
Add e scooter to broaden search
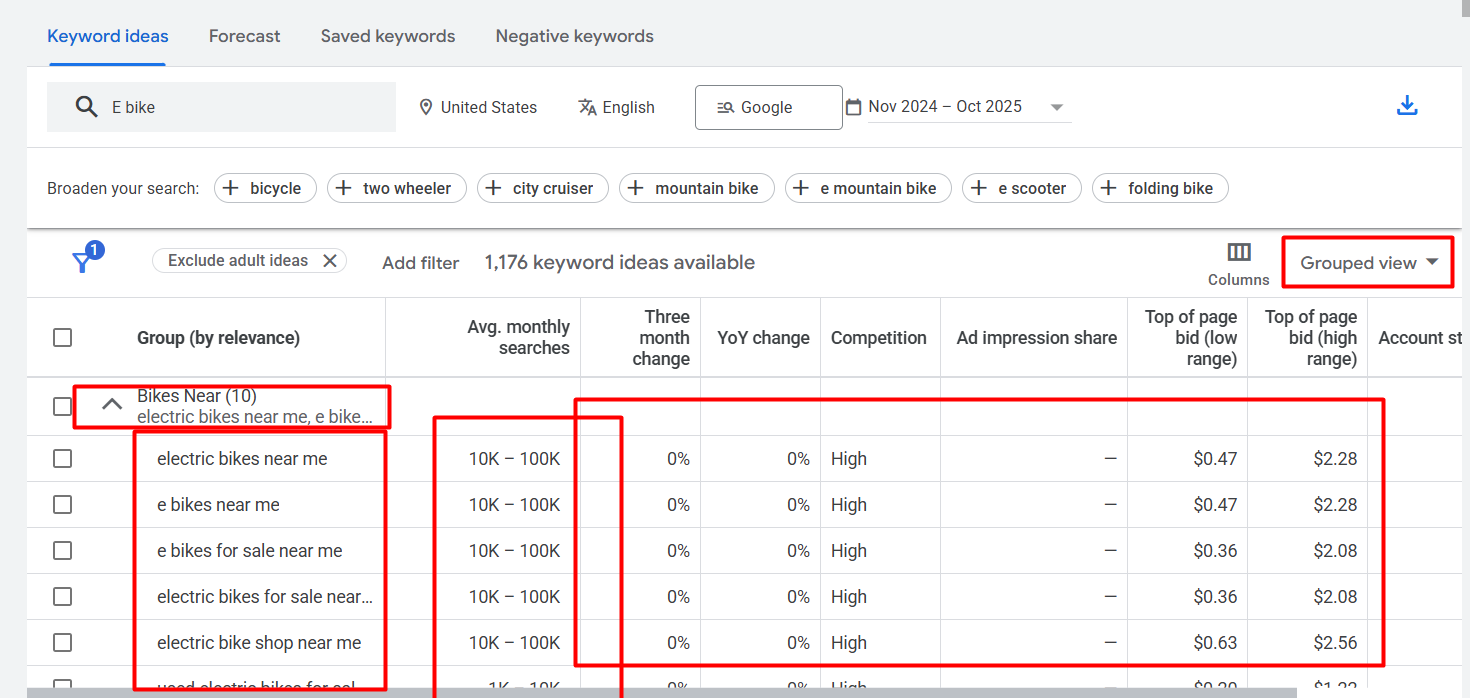click(x=1021, y=188)
